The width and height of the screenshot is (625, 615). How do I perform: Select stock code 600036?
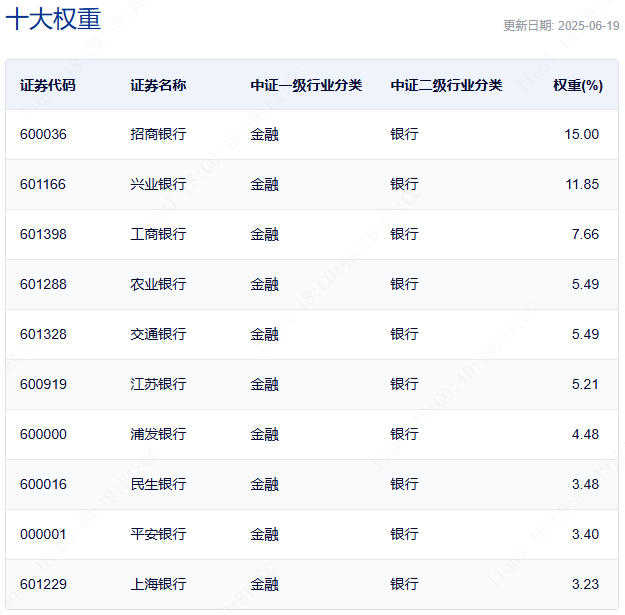click(43, 134)
